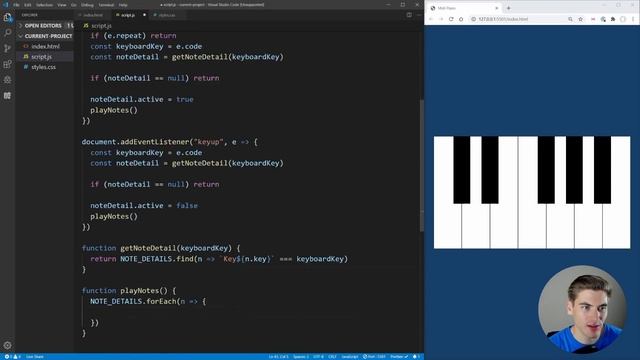The height and width of the screenshot is (360, 640).
Task: Open the Manage gear in activity bar
Action: click(7, 345)
